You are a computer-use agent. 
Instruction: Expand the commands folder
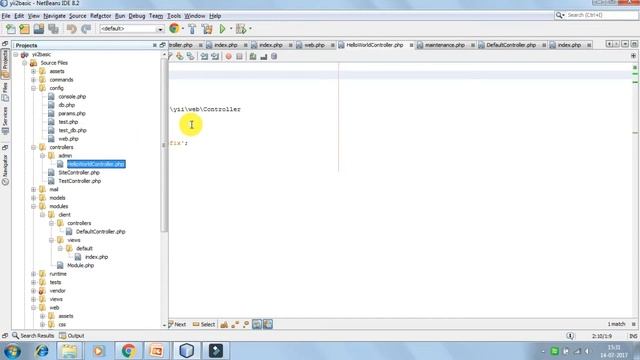[x=33, y=80]
